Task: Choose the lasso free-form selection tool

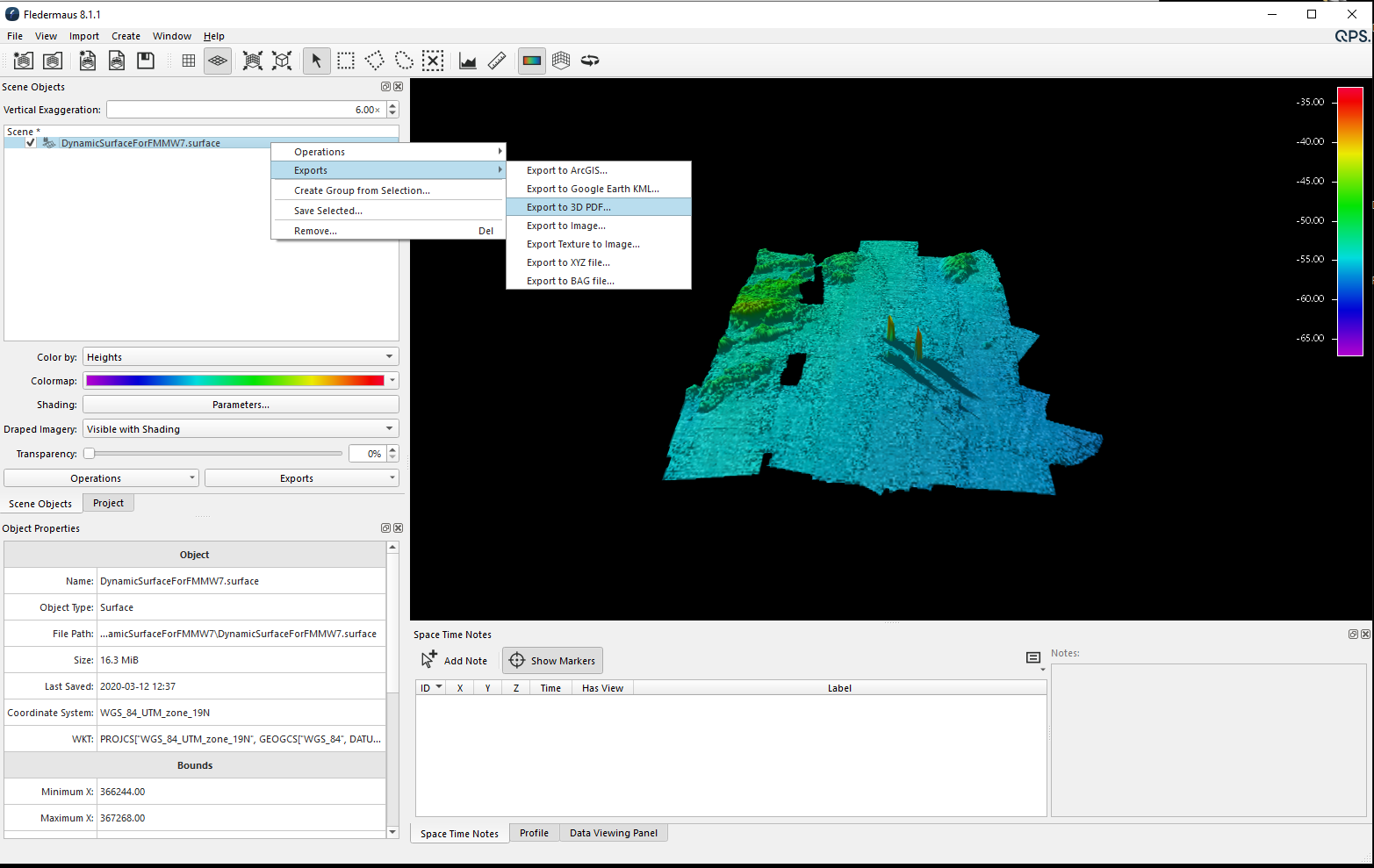Action: click(x=404, y=61)
